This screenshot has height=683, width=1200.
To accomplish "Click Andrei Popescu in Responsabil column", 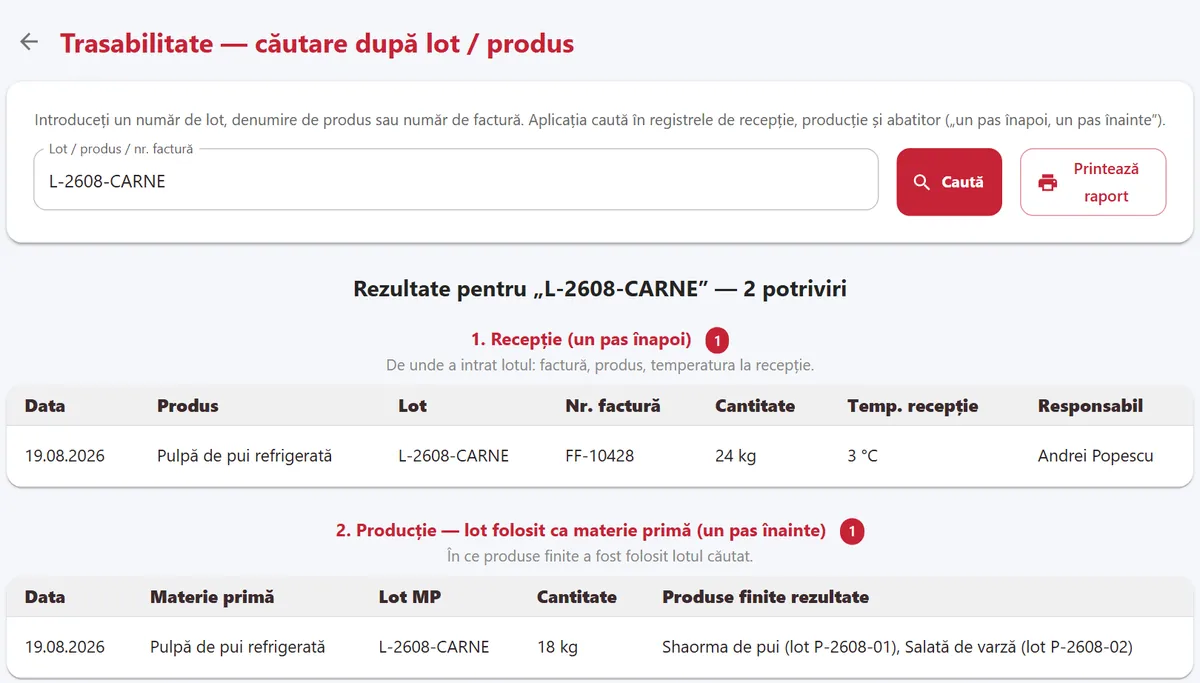I will [1096, 456].
